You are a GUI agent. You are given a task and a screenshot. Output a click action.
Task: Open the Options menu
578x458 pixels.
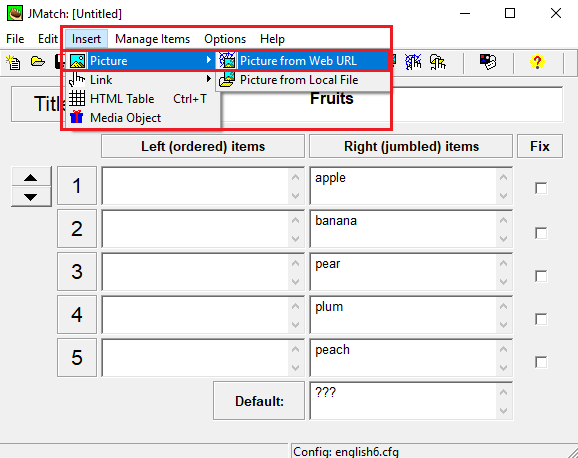pos(225,39)
